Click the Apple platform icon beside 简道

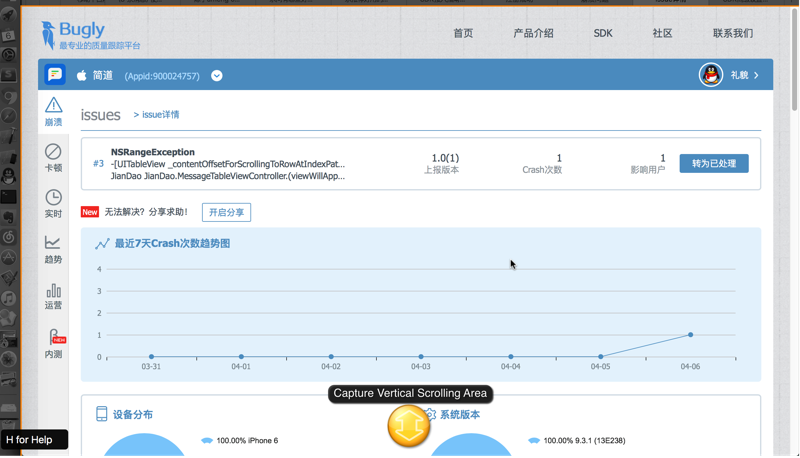pyautogui.click(x=82, y=75)
